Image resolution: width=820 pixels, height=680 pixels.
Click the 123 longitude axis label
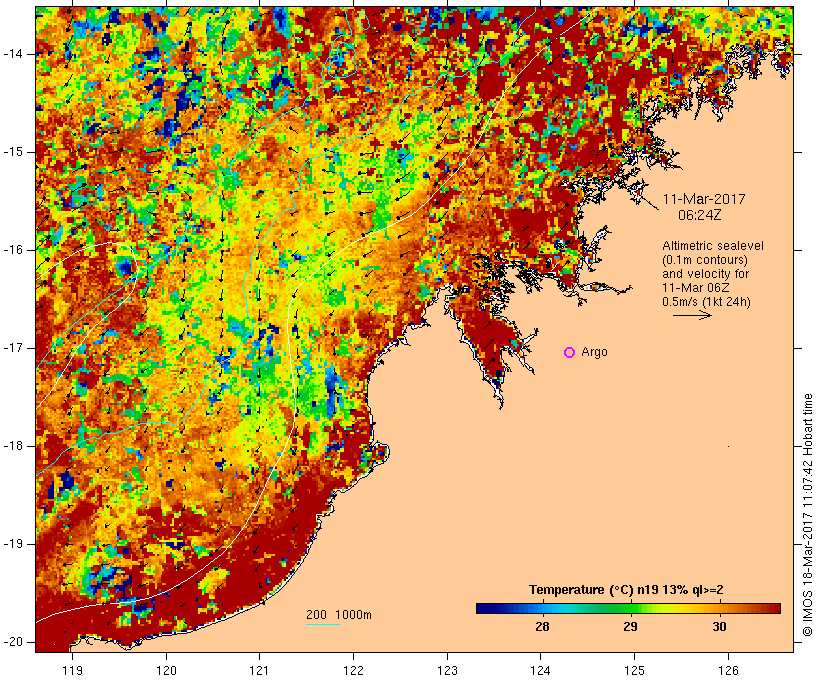point(447,670)
